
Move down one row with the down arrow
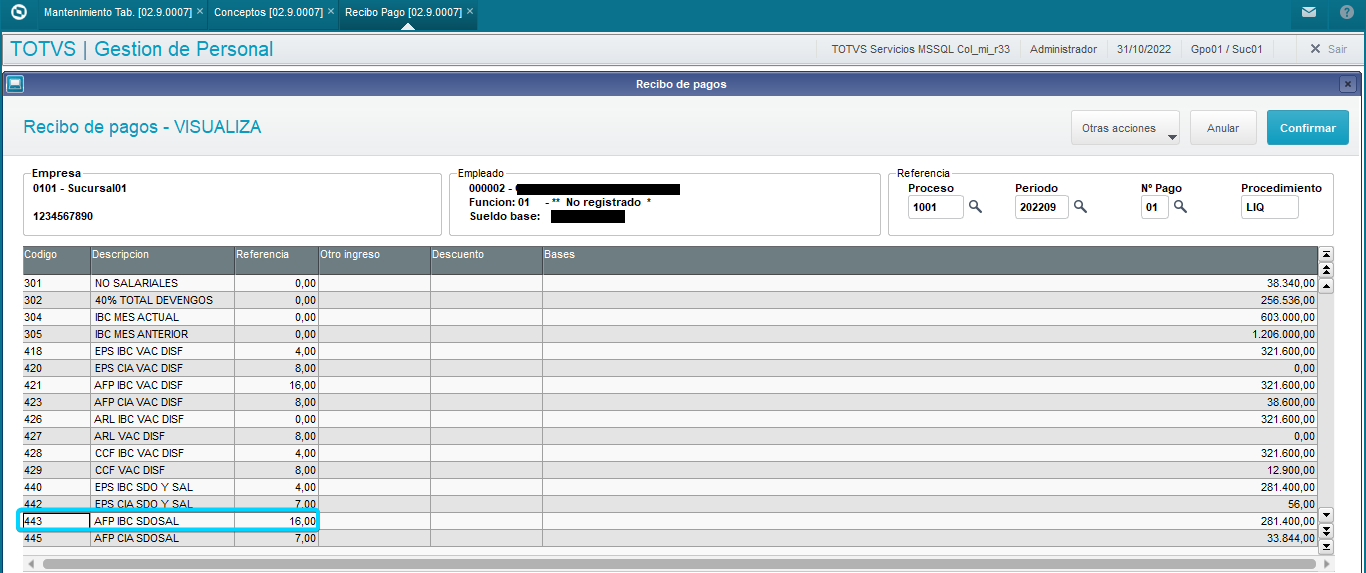click(1327, 514)
